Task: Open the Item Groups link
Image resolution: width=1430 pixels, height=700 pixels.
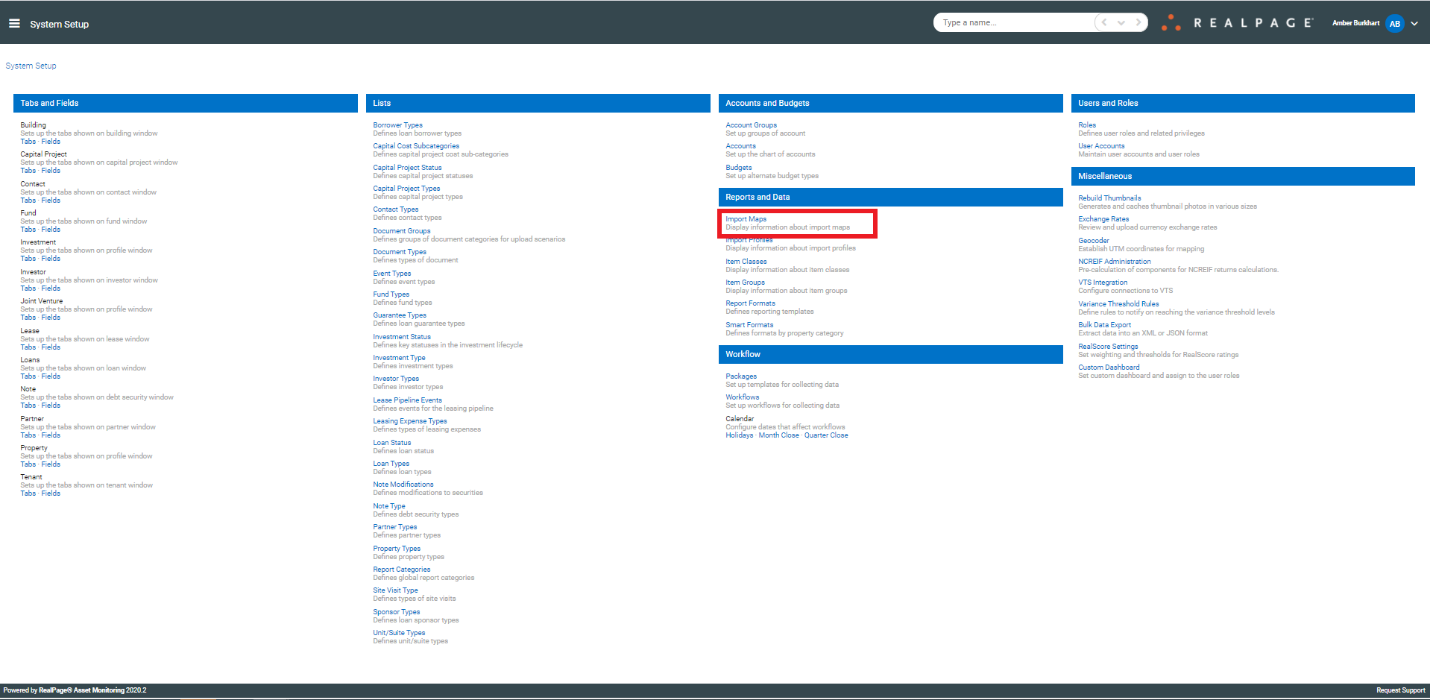Action: [745, 282]
